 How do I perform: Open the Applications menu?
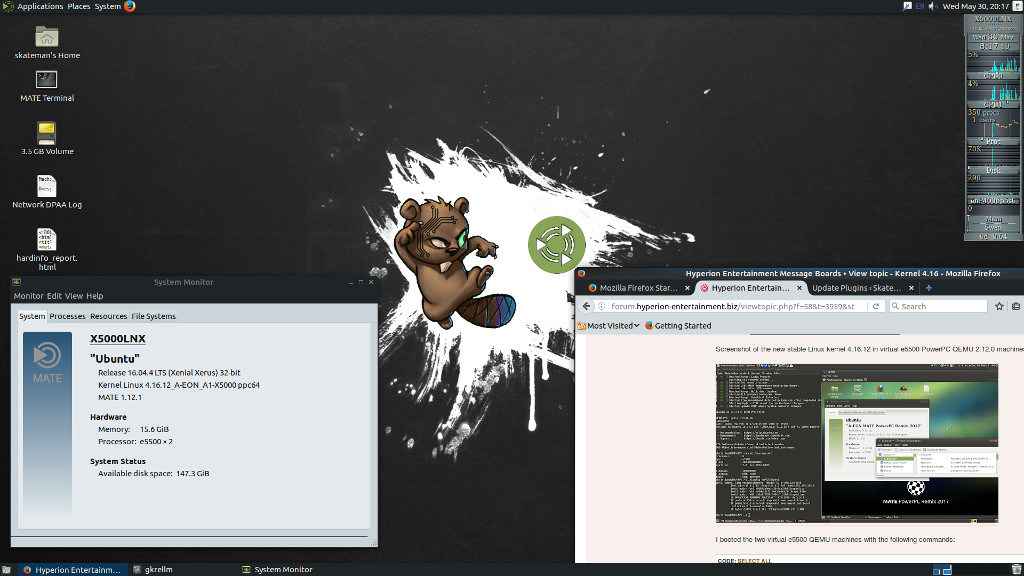coord(40,7)
